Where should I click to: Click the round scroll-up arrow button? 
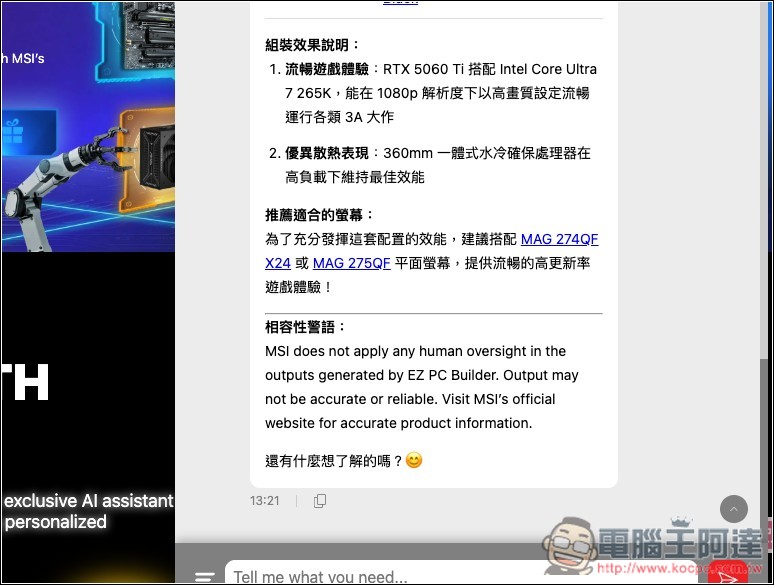734,509
